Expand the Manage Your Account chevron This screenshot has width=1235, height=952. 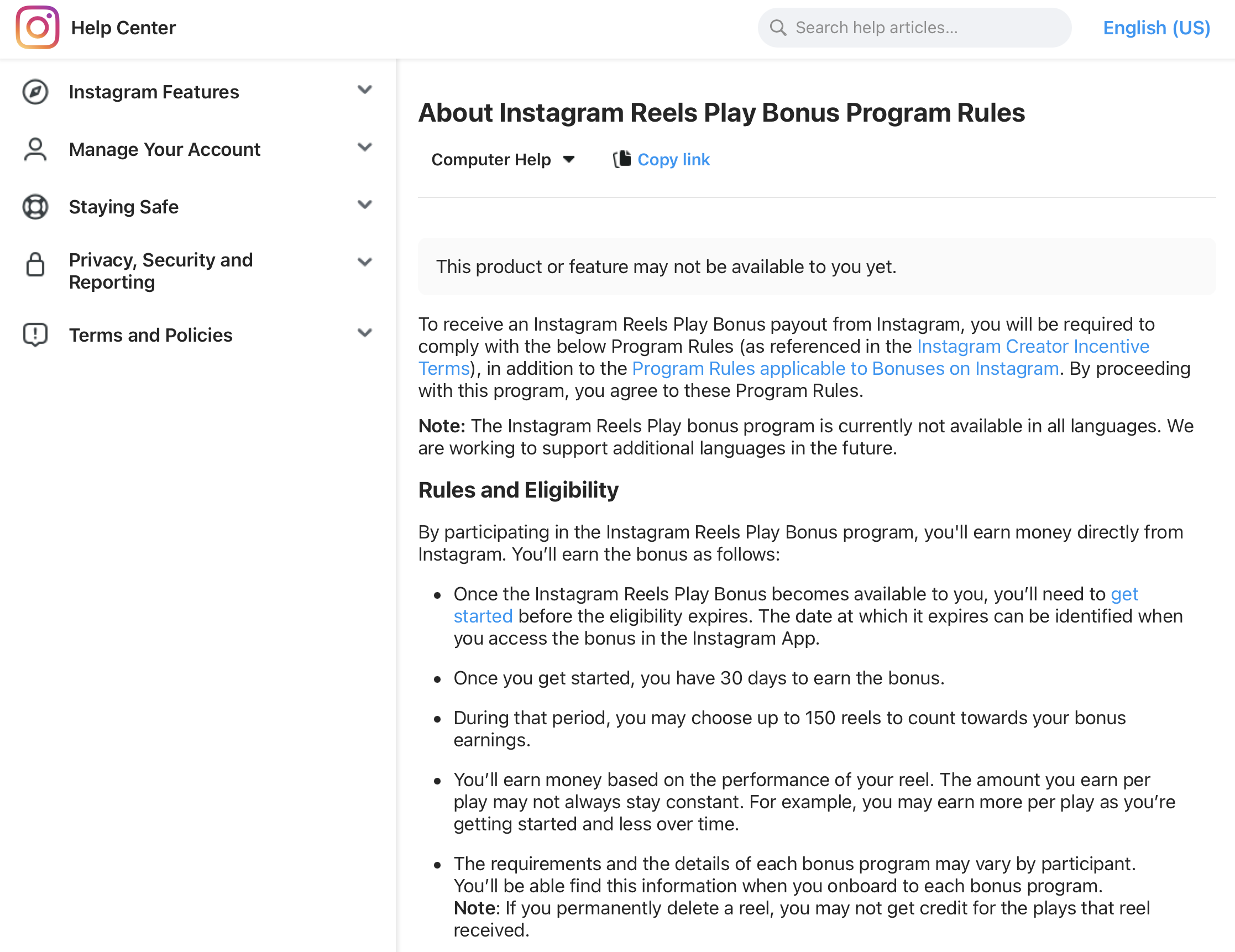point(365,147)
